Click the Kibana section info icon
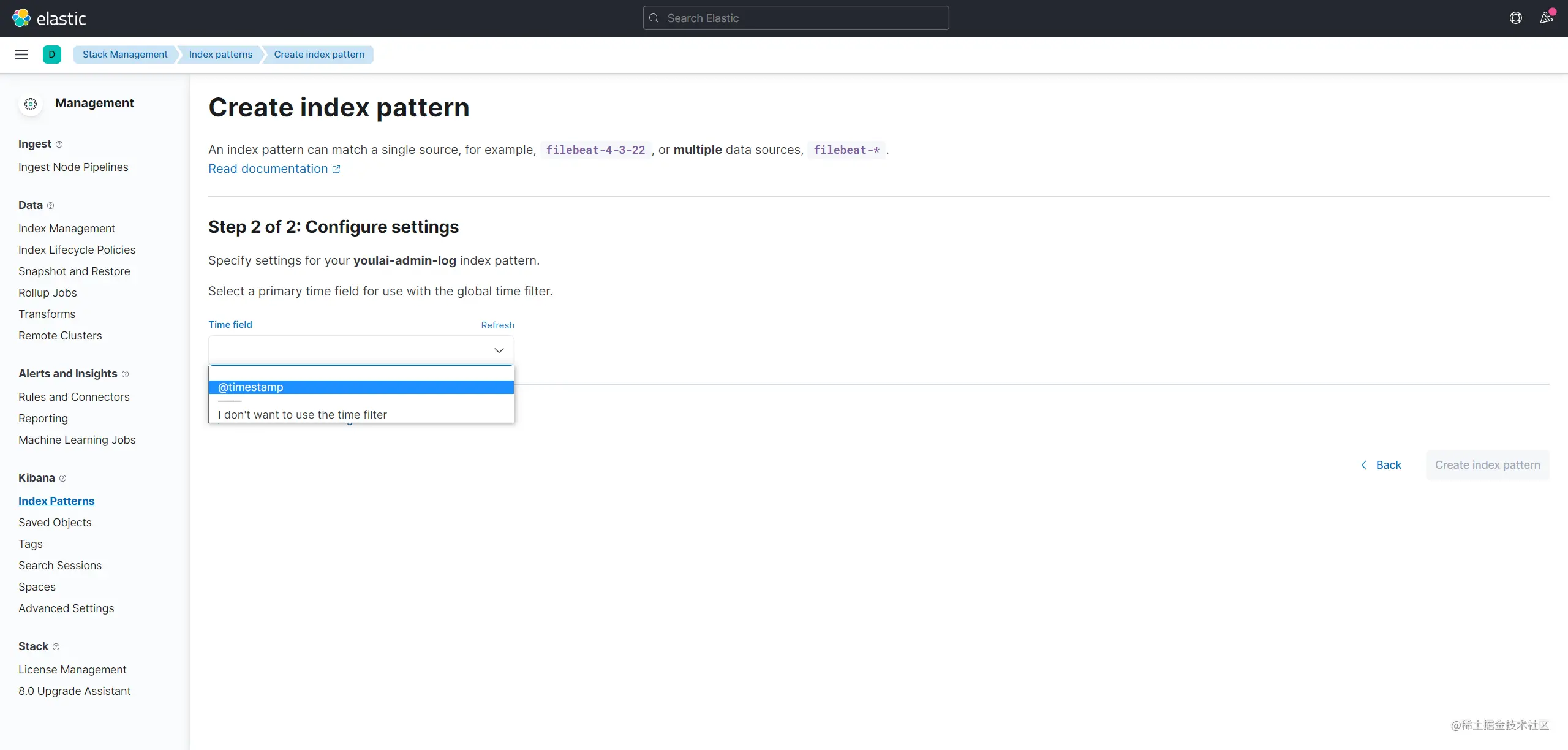This screenshot has height=750, width=1568. click(62, 479)
